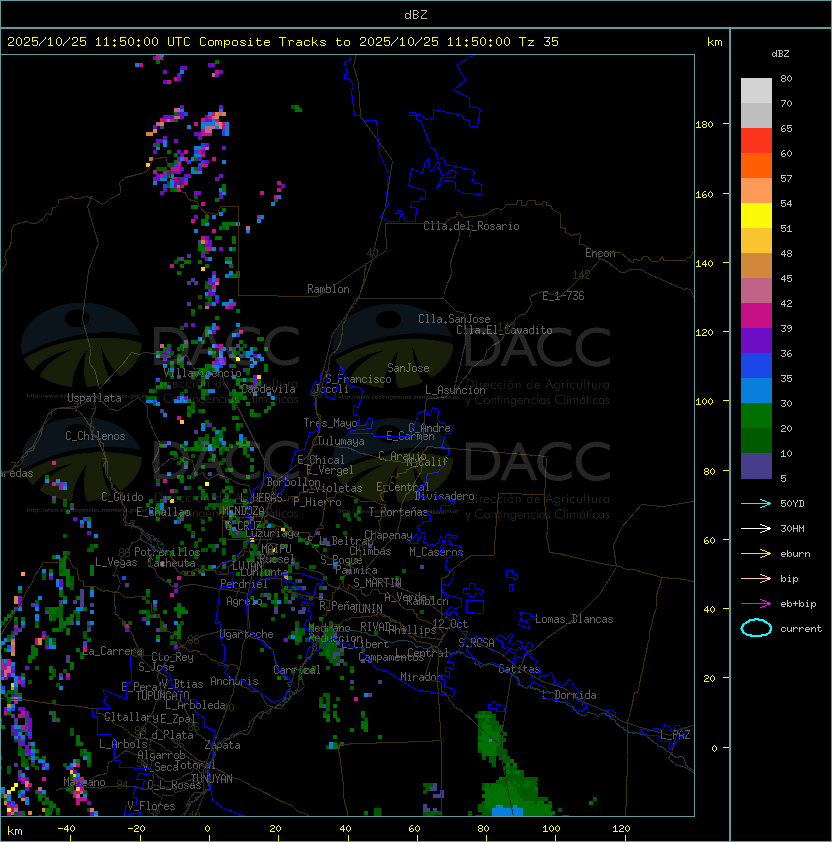Pick the light gray swatch between 80 and 70

[x=756, y=90]
